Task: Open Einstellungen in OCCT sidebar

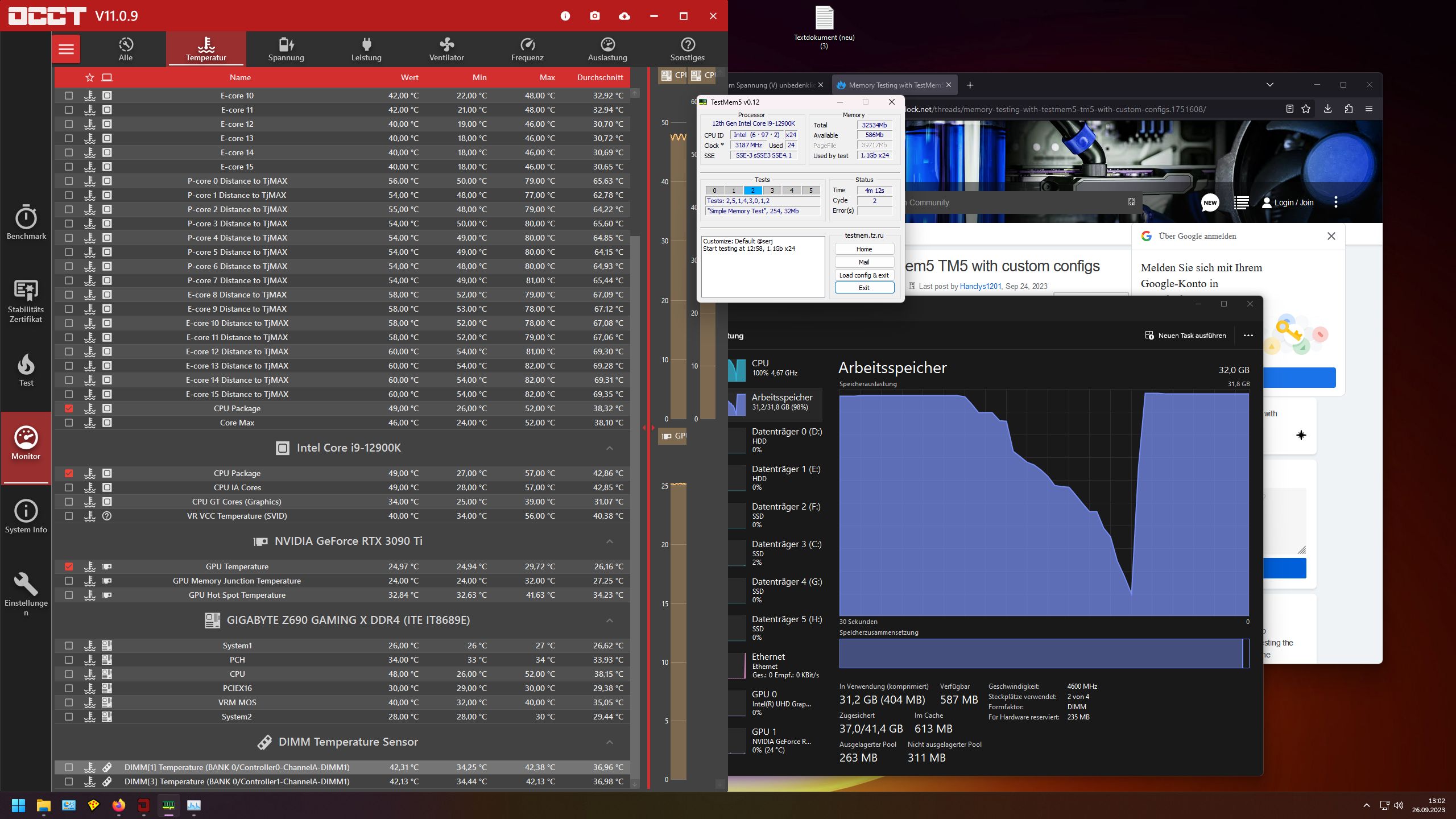Action: pyautogui.click(x=26, y=594)
